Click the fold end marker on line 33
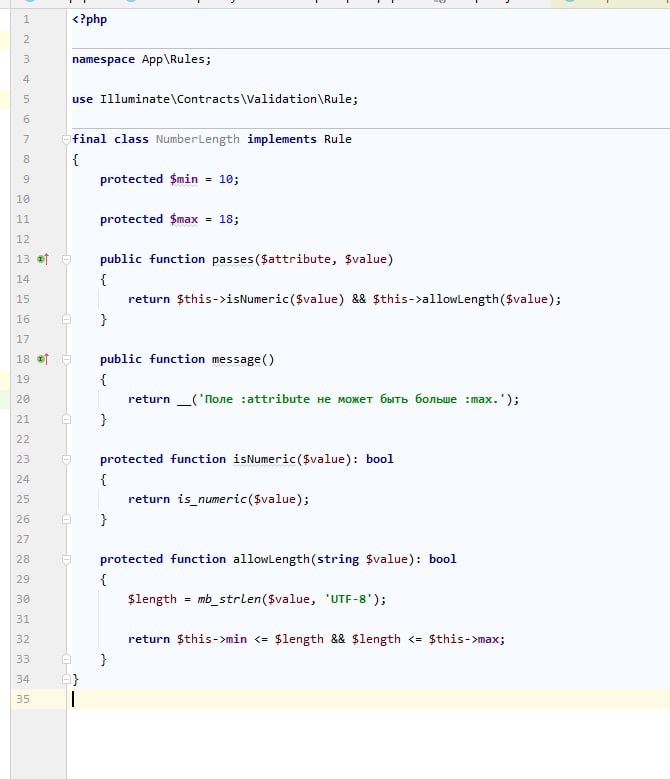The height and width of the screenshot is (779, 670). (x=66, y=659)
